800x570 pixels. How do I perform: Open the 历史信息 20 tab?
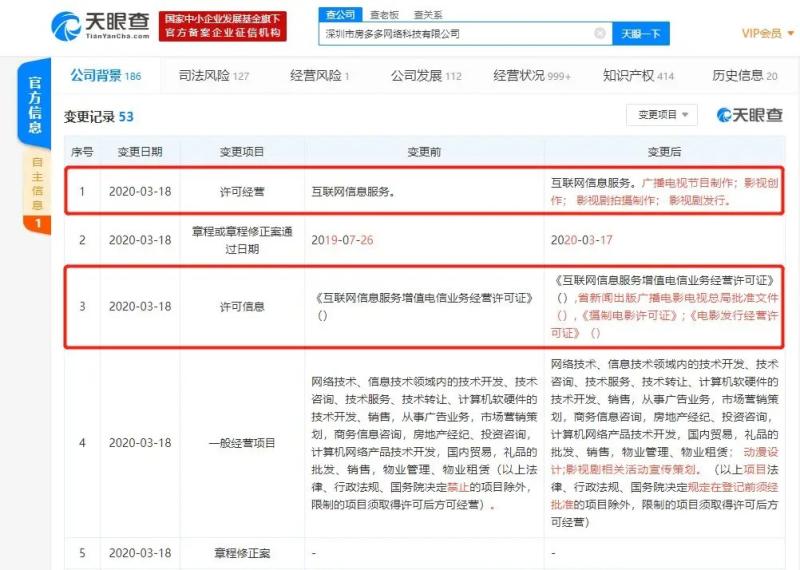[744, 76]
